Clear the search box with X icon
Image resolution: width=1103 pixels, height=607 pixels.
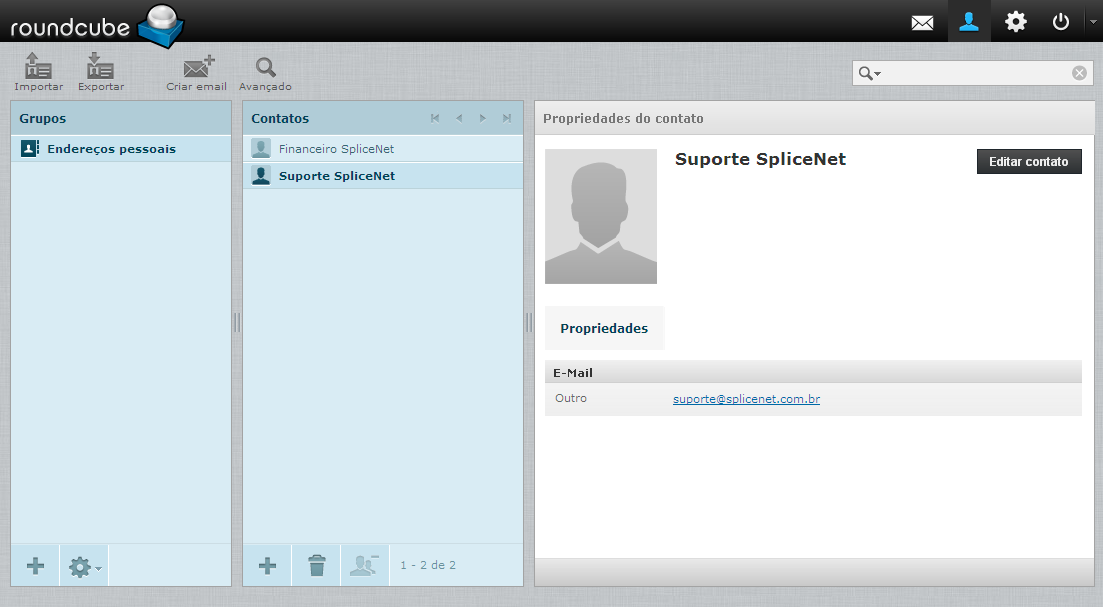click(1079, 73)
